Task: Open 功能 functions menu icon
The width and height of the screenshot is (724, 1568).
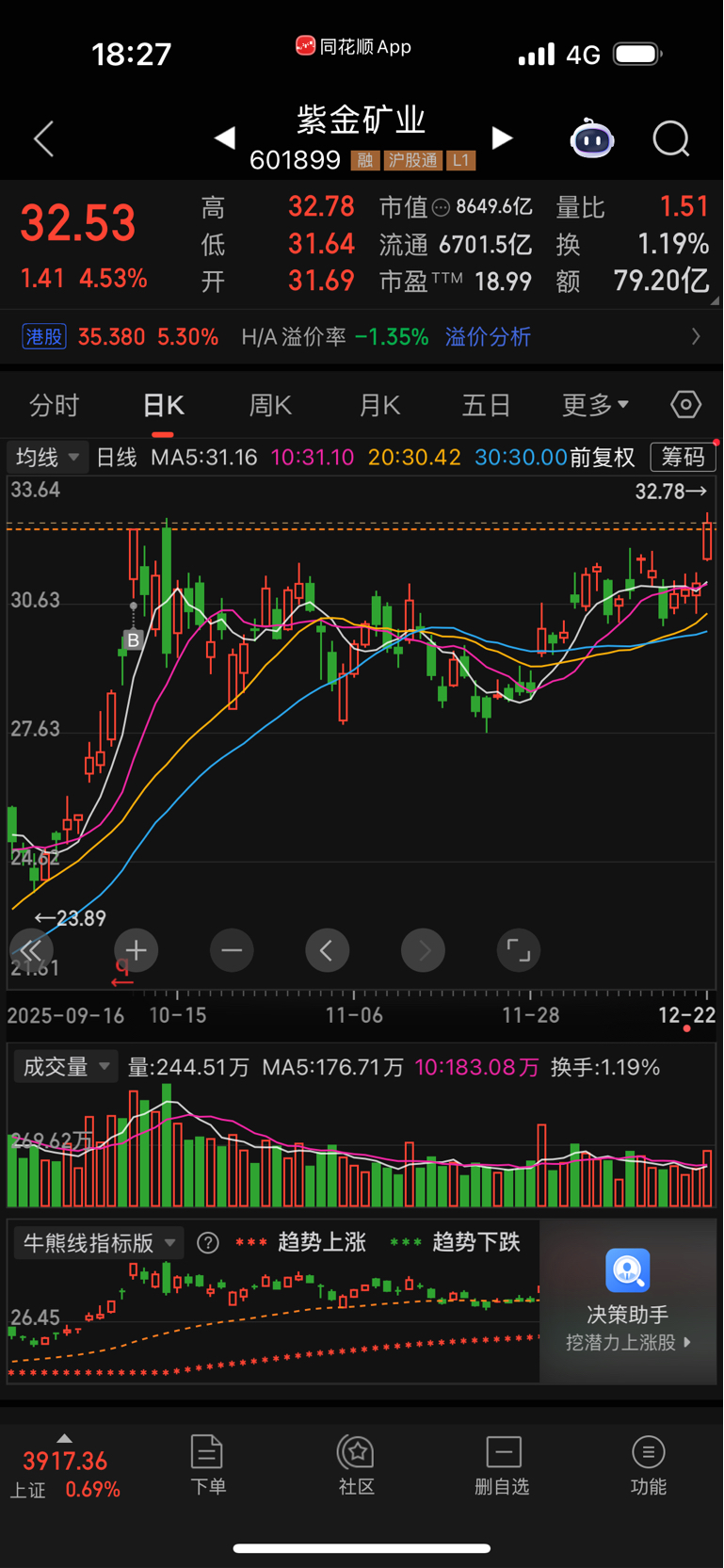Action: (x=649, y=1451)
